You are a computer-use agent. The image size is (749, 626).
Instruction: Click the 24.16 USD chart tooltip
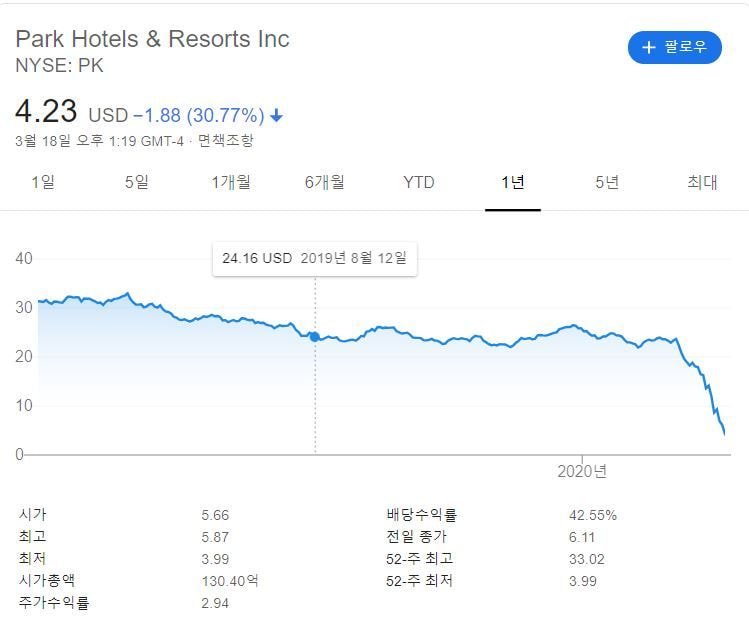315,258
